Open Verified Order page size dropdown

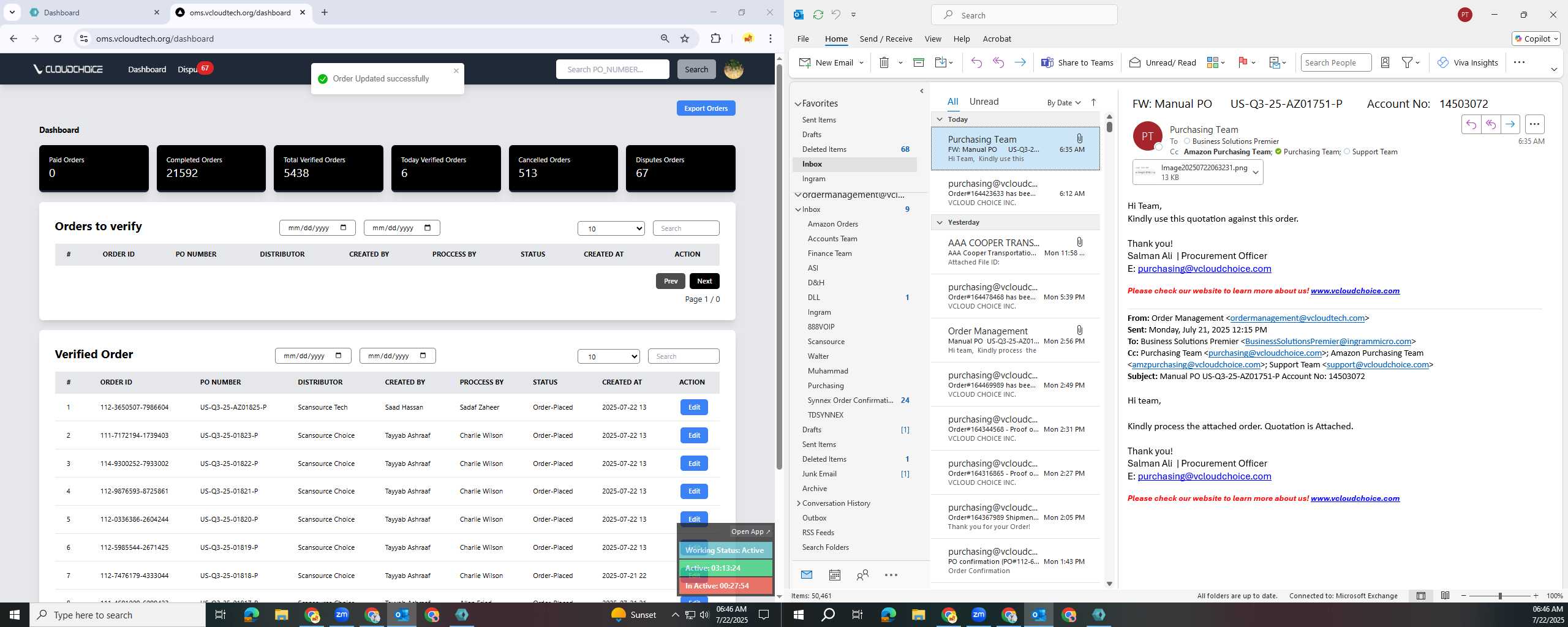click(x=608, y=356)
